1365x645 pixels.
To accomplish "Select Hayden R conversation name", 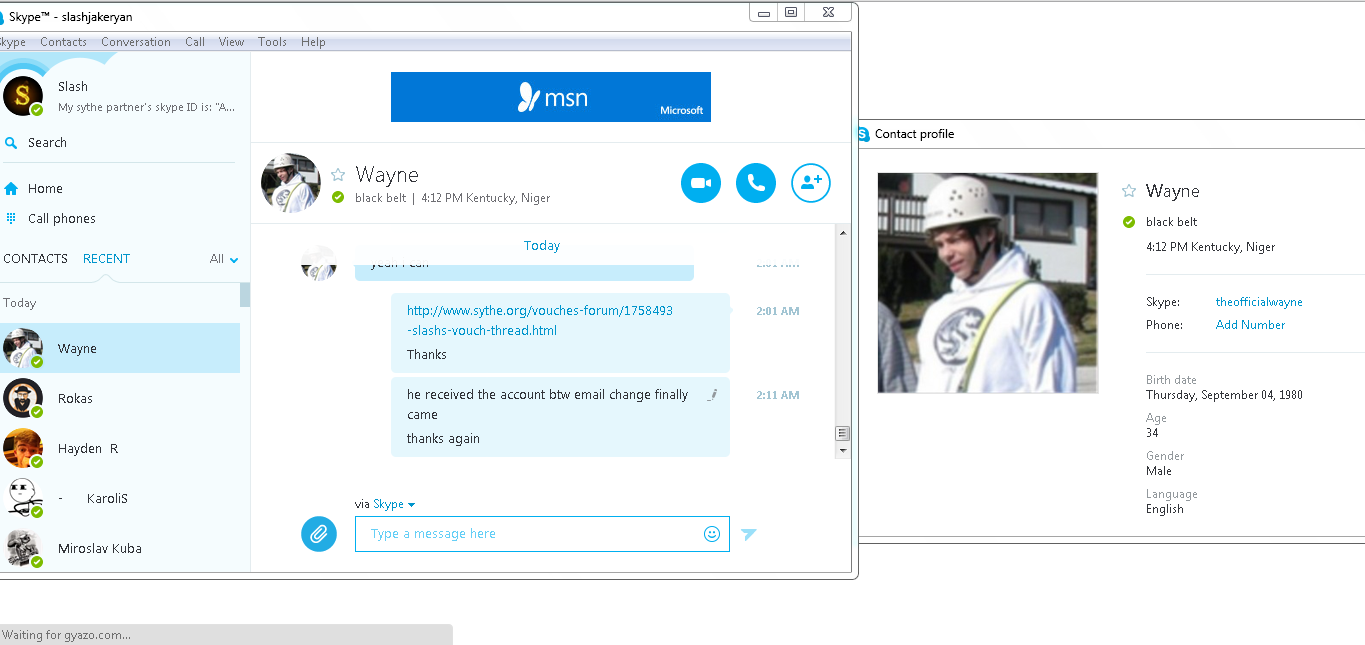I will 88,449.
